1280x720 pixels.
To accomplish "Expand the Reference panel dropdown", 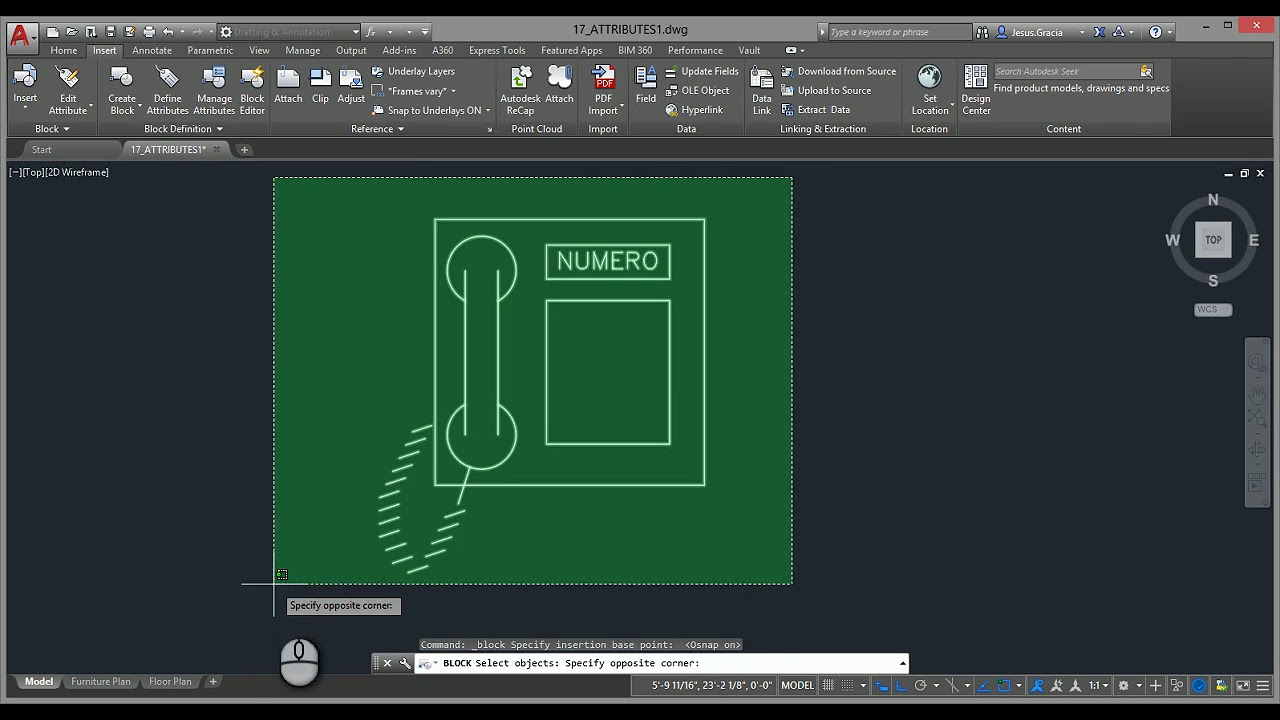I will (378, 129).
